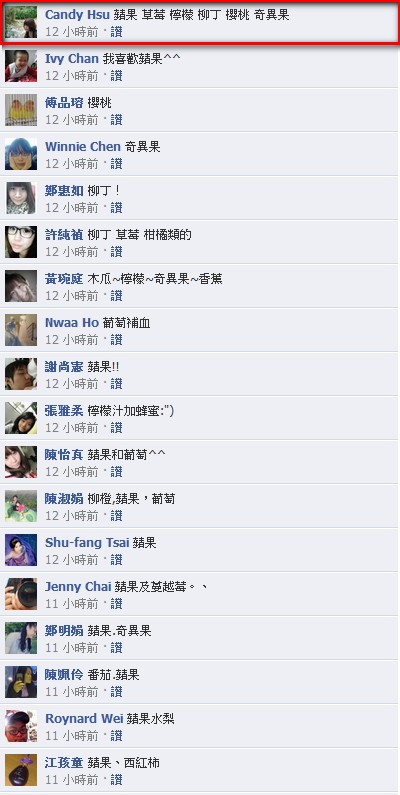Screen dimensions: 400x795
Task: Open Shu-fang Tsai's profile link
Action: click(x=87, y=543)
